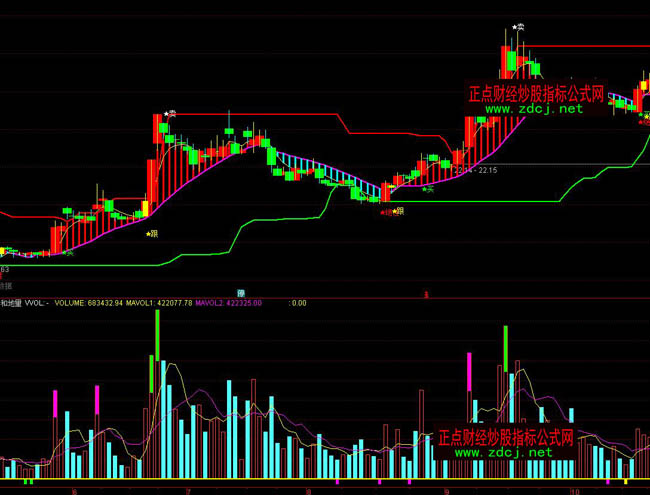Viewport: 650px width, 495px height.
Task: Jump to month 7 on time axis
Action: pos(187,491)
